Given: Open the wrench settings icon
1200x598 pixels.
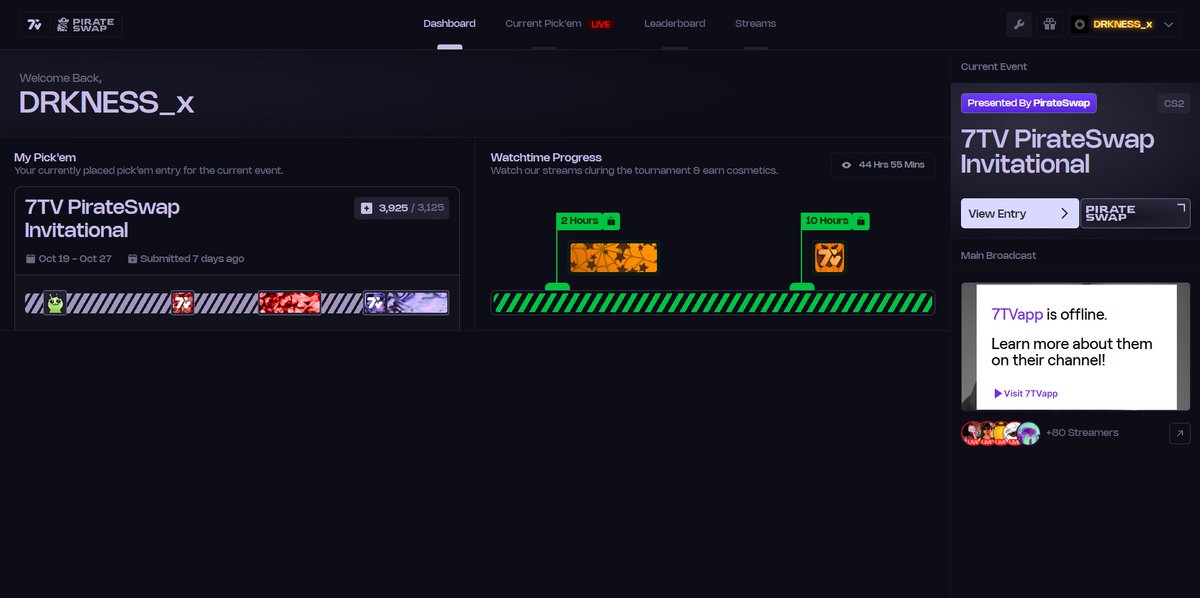Looking at the screenshot, I should click(x=1021, y=24).
